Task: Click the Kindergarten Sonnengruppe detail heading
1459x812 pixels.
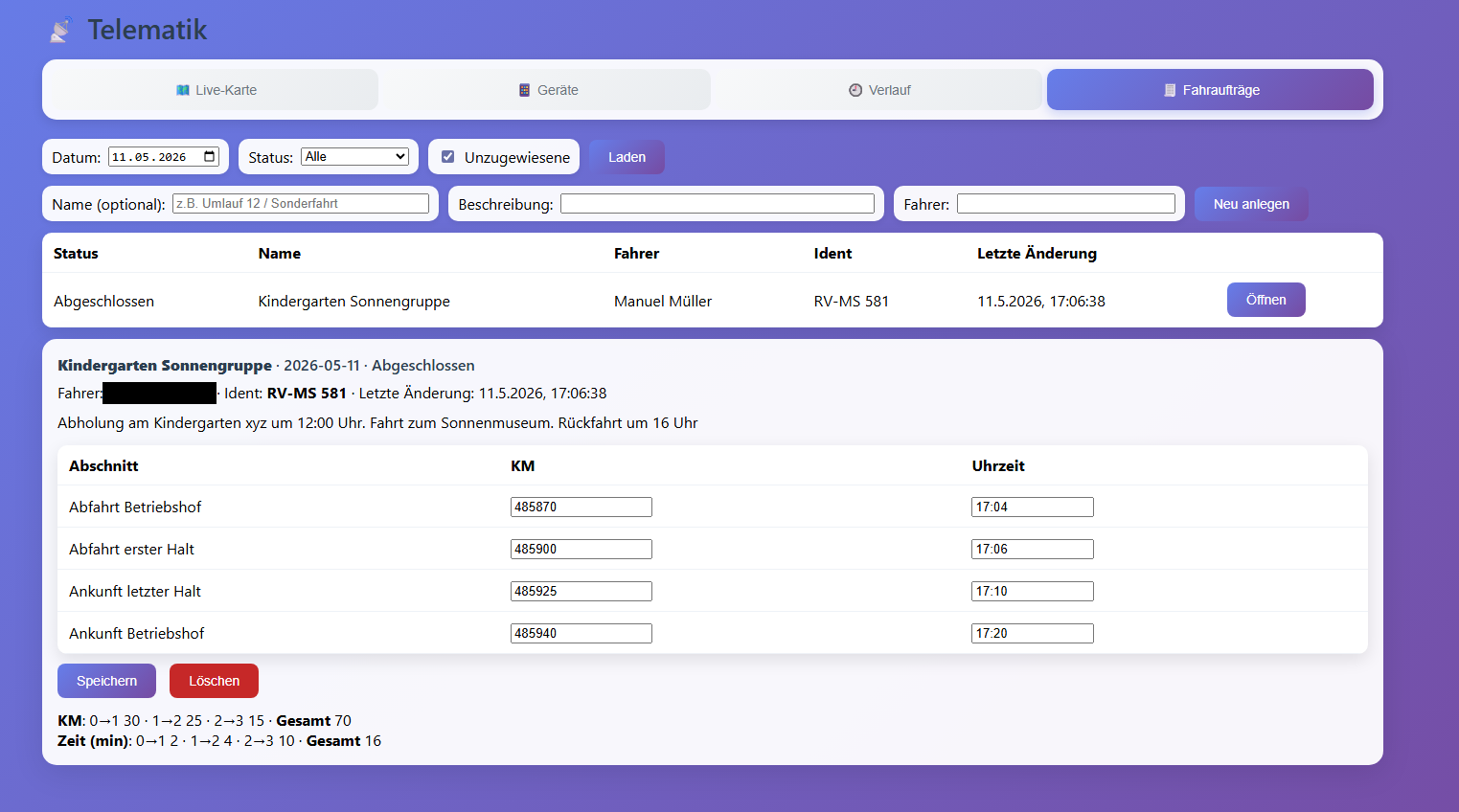Action: point(165,365)
